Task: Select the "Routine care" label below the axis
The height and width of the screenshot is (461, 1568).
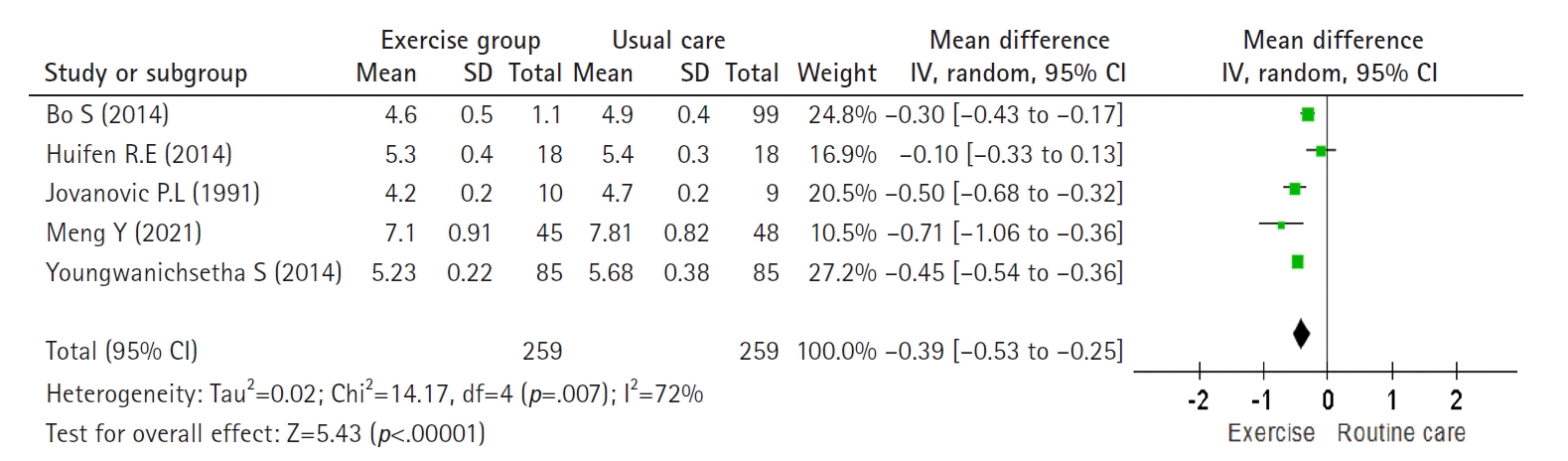Action: (1400, 433)
